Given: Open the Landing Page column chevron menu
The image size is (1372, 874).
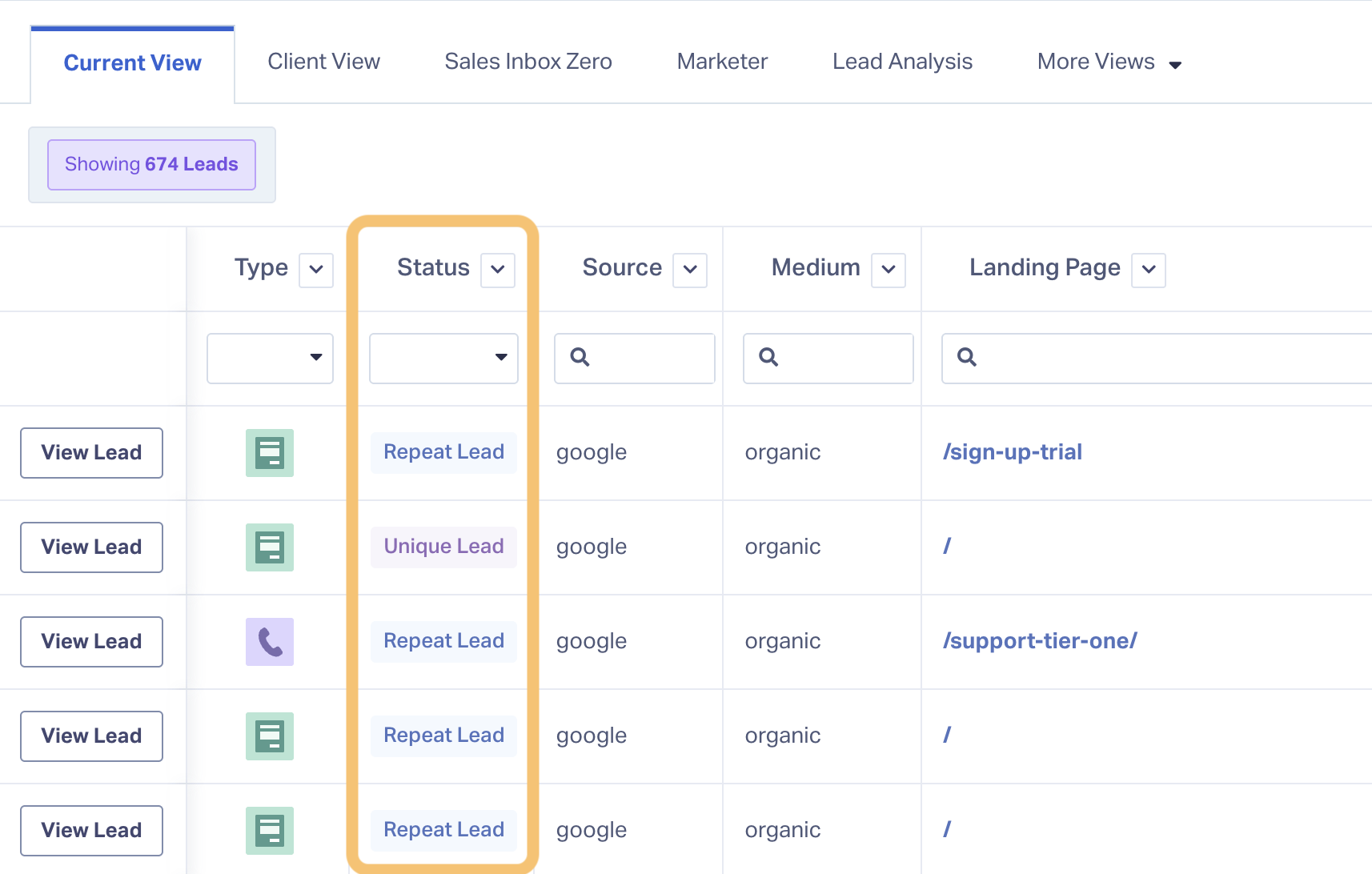Looking at the screenshot, I should click(1149, 270).
